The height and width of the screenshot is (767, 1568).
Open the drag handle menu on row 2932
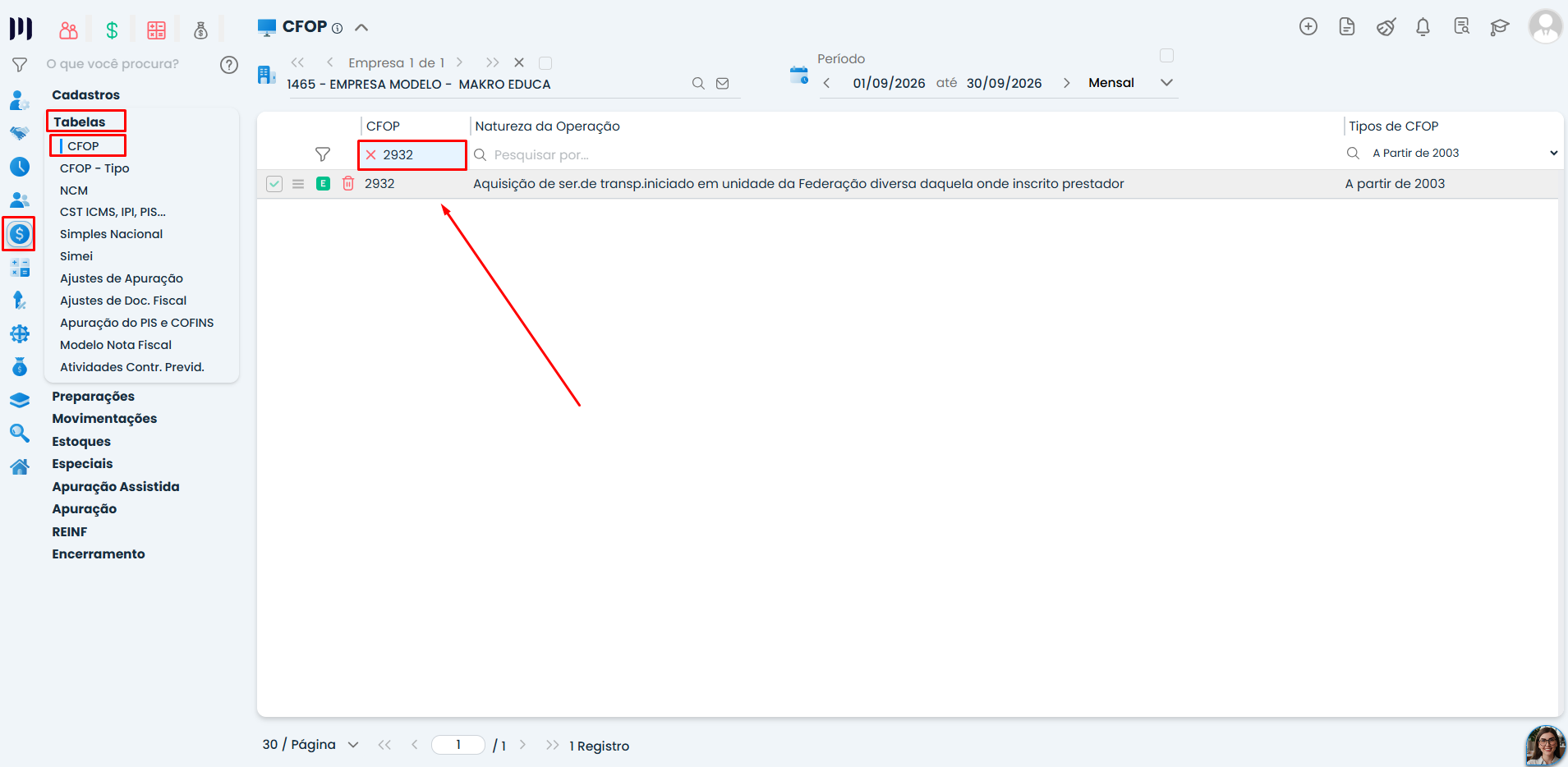pyautogui.click(x=298, y=184)
